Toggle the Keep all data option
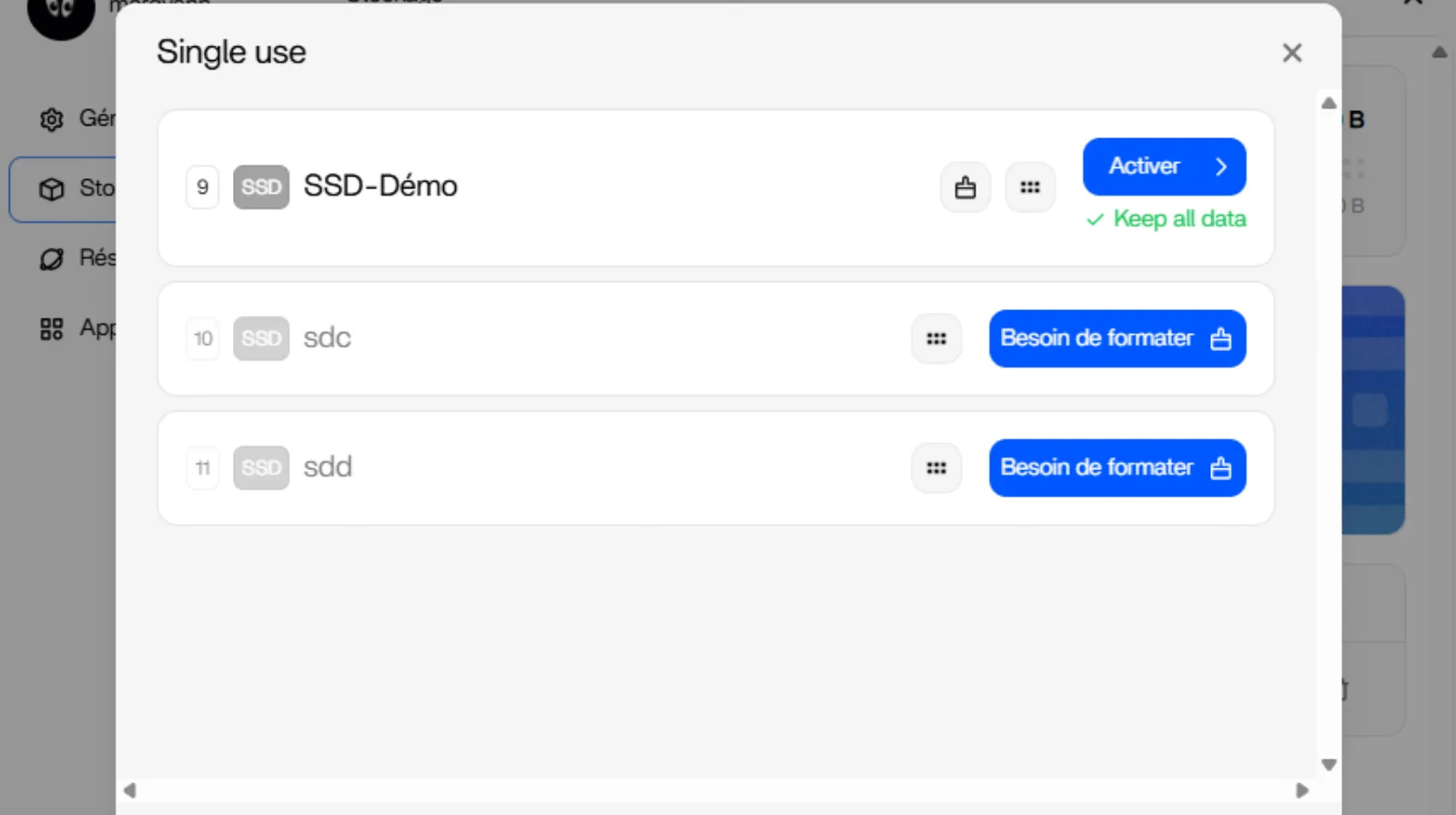This screenshot has height=815, width=1456. (x=1166, y=219)
